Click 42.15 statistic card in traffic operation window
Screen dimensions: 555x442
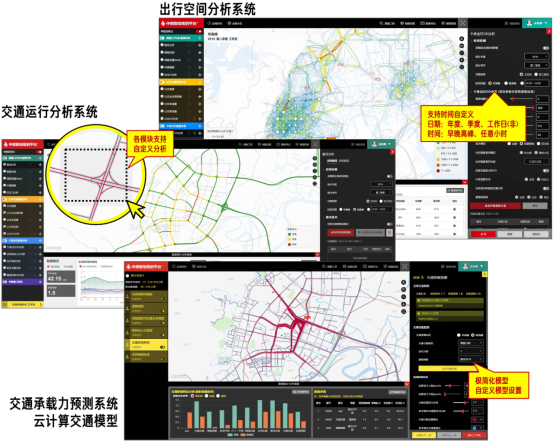coord(61,277)
